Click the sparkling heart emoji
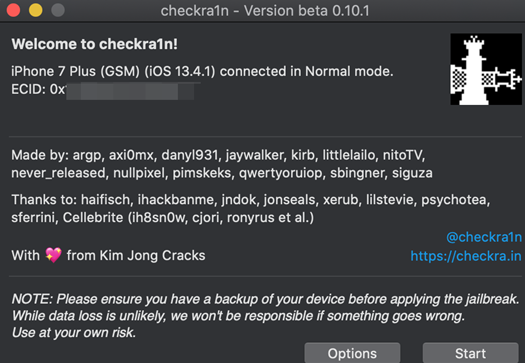This screenshot has width=525, height=363. 53,255
